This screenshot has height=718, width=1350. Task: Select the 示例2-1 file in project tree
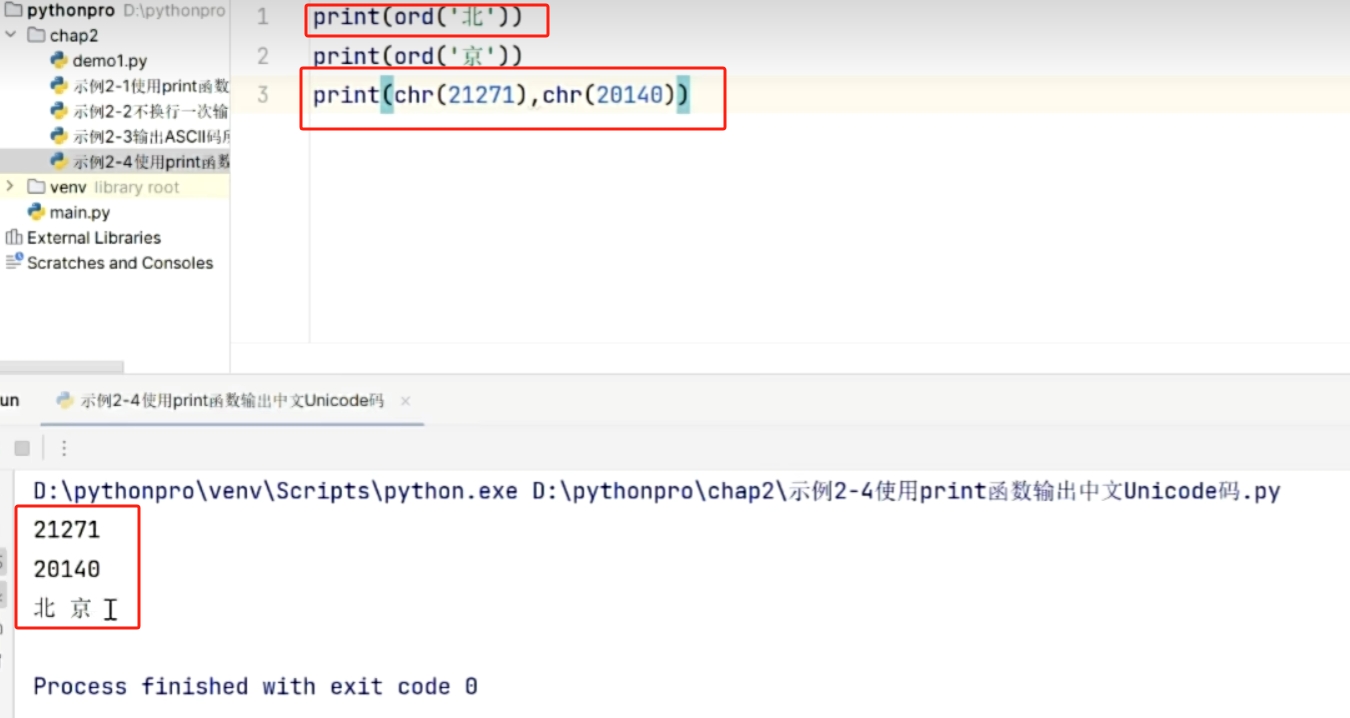pos(150,86)
